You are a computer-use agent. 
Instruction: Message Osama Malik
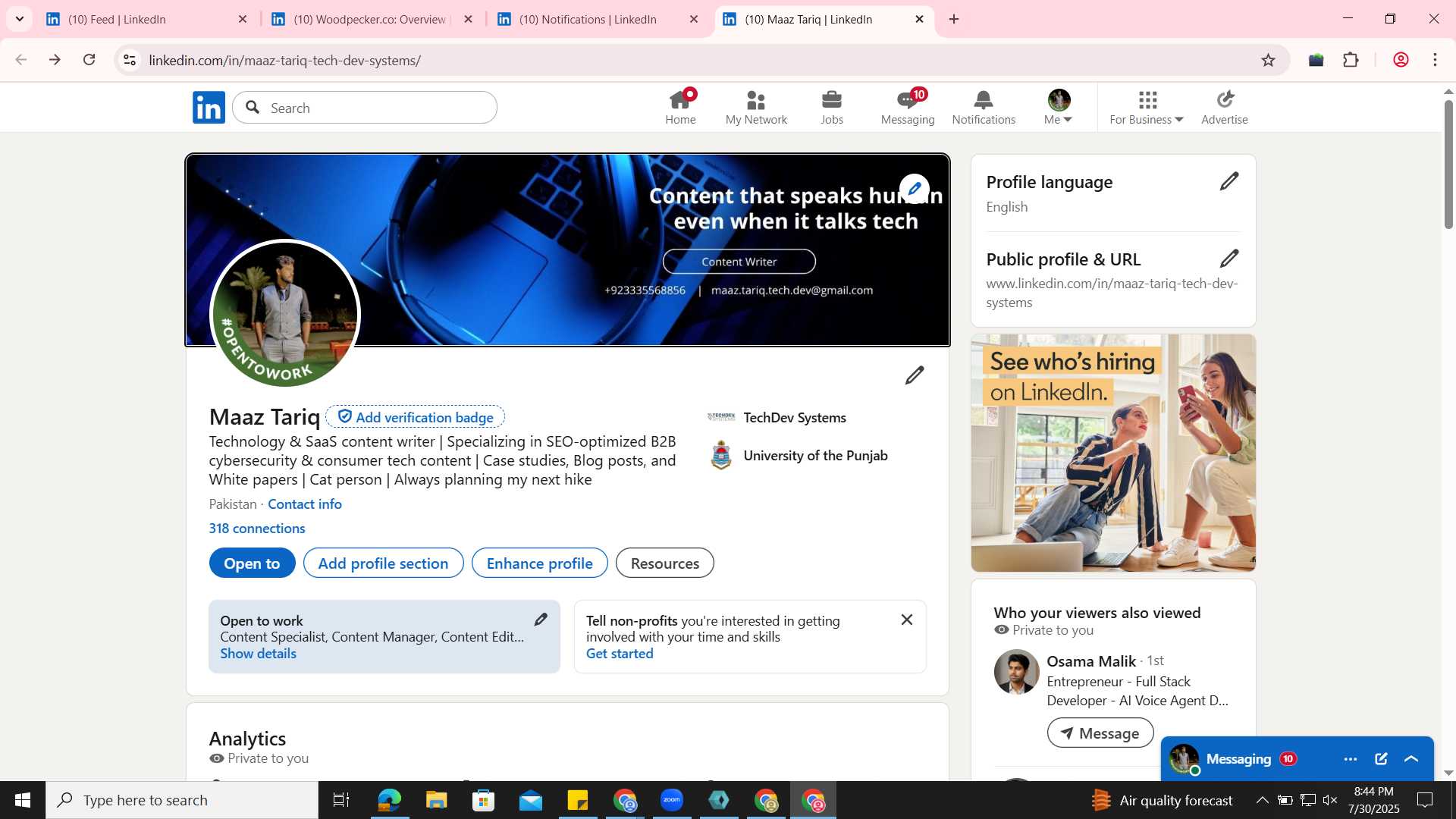[x=1100, y=733]
